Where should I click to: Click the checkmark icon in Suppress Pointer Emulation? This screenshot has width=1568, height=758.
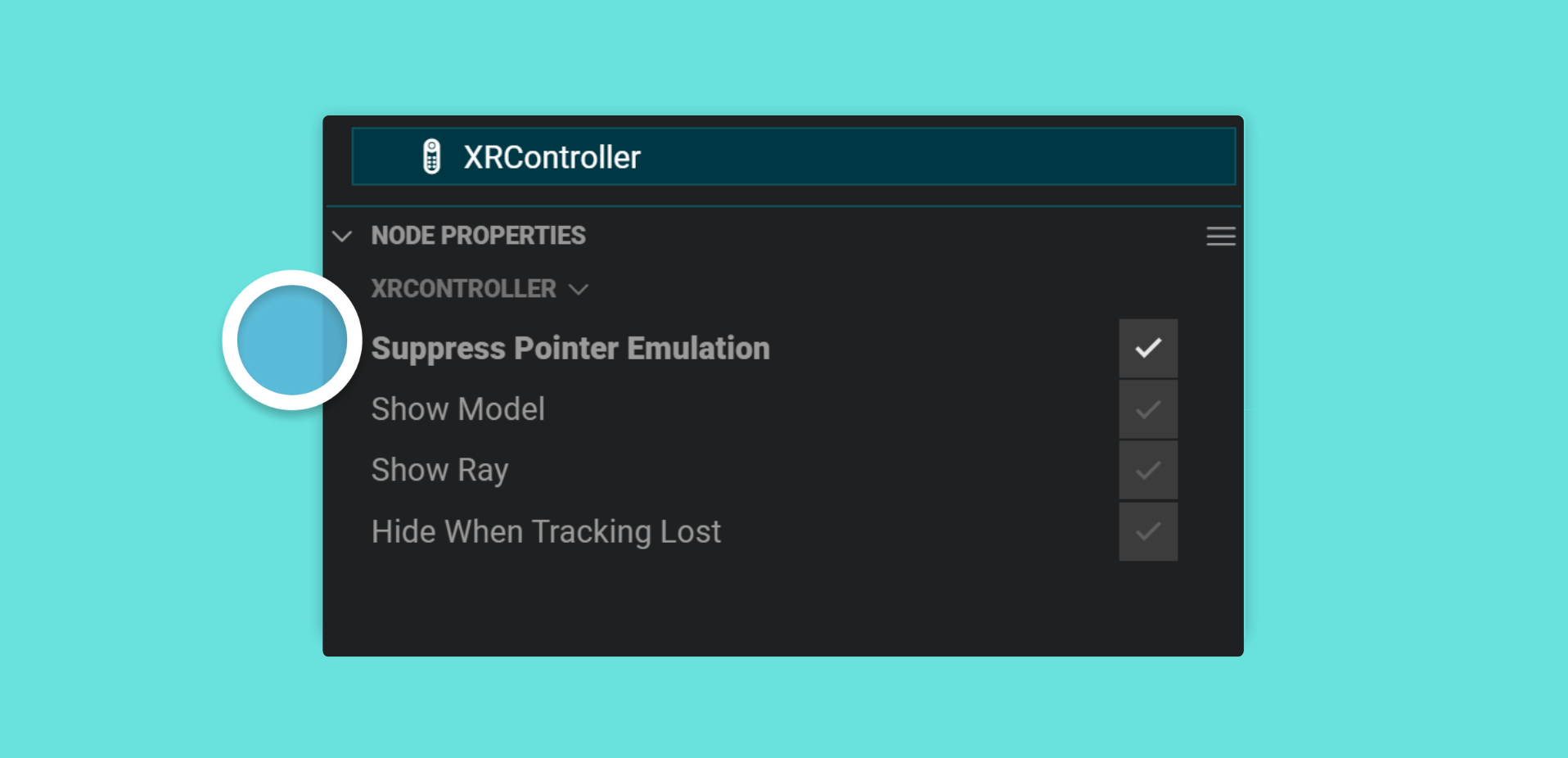[1148, 348]
